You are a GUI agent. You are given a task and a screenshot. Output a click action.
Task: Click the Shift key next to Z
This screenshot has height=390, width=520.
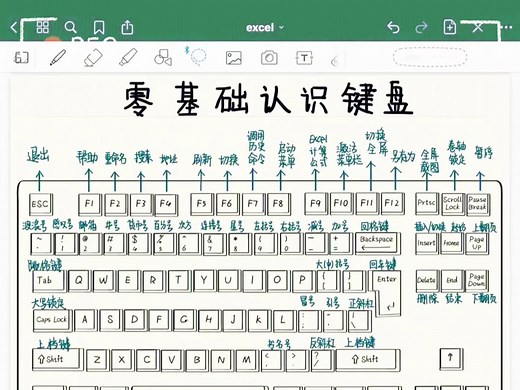pyautogui.click(x=58, y=360)
